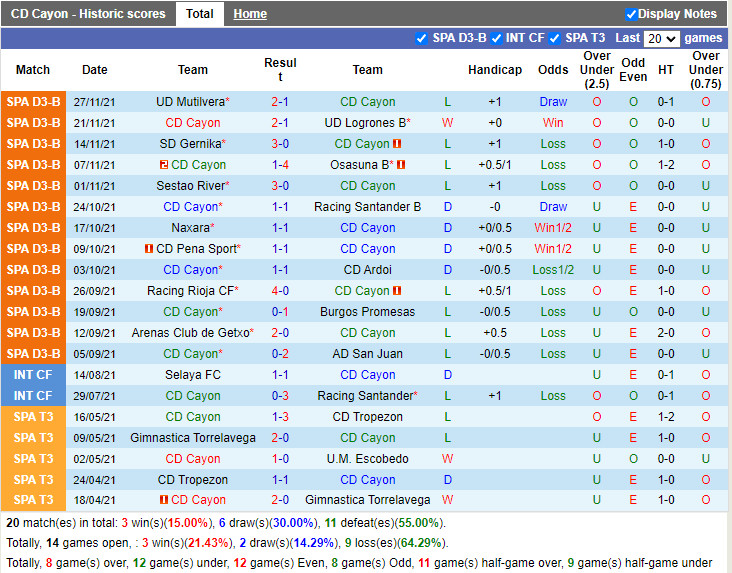Click the red card icon before CD Cayon on 18/04/21
Screen dimensions: 732x573
point(164,499)
